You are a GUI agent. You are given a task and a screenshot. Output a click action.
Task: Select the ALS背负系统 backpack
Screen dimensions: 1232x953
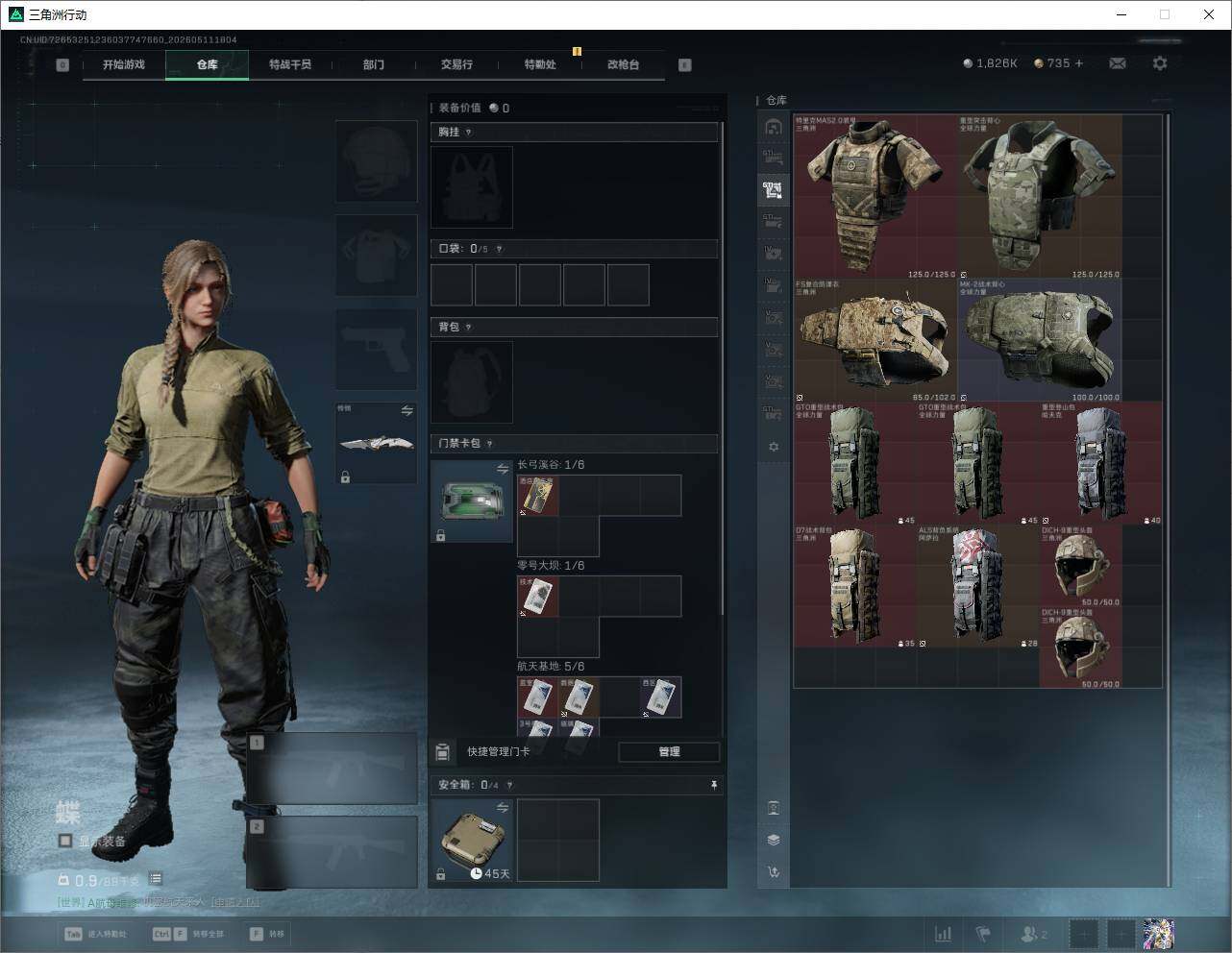[x=978, y=586]
